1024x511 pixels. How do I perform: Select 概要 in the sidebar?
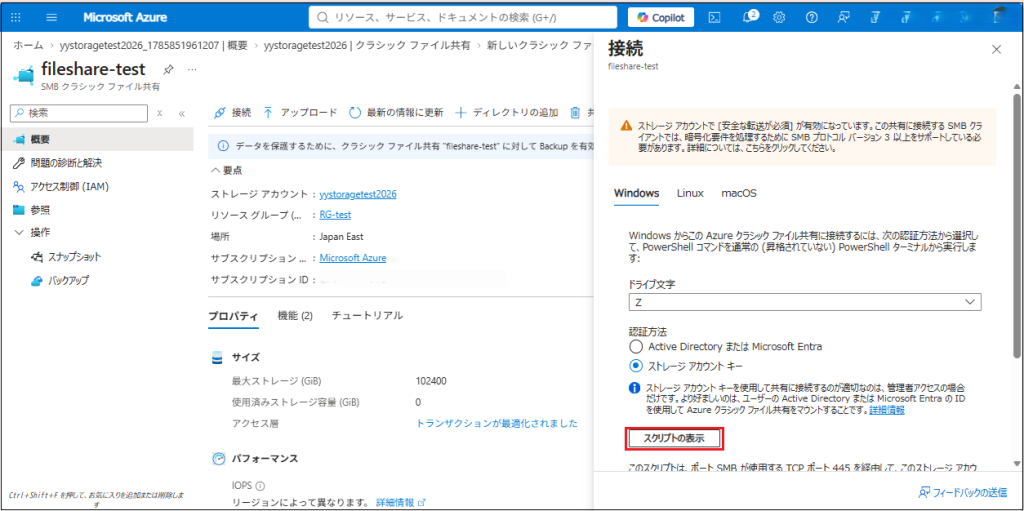97,139
